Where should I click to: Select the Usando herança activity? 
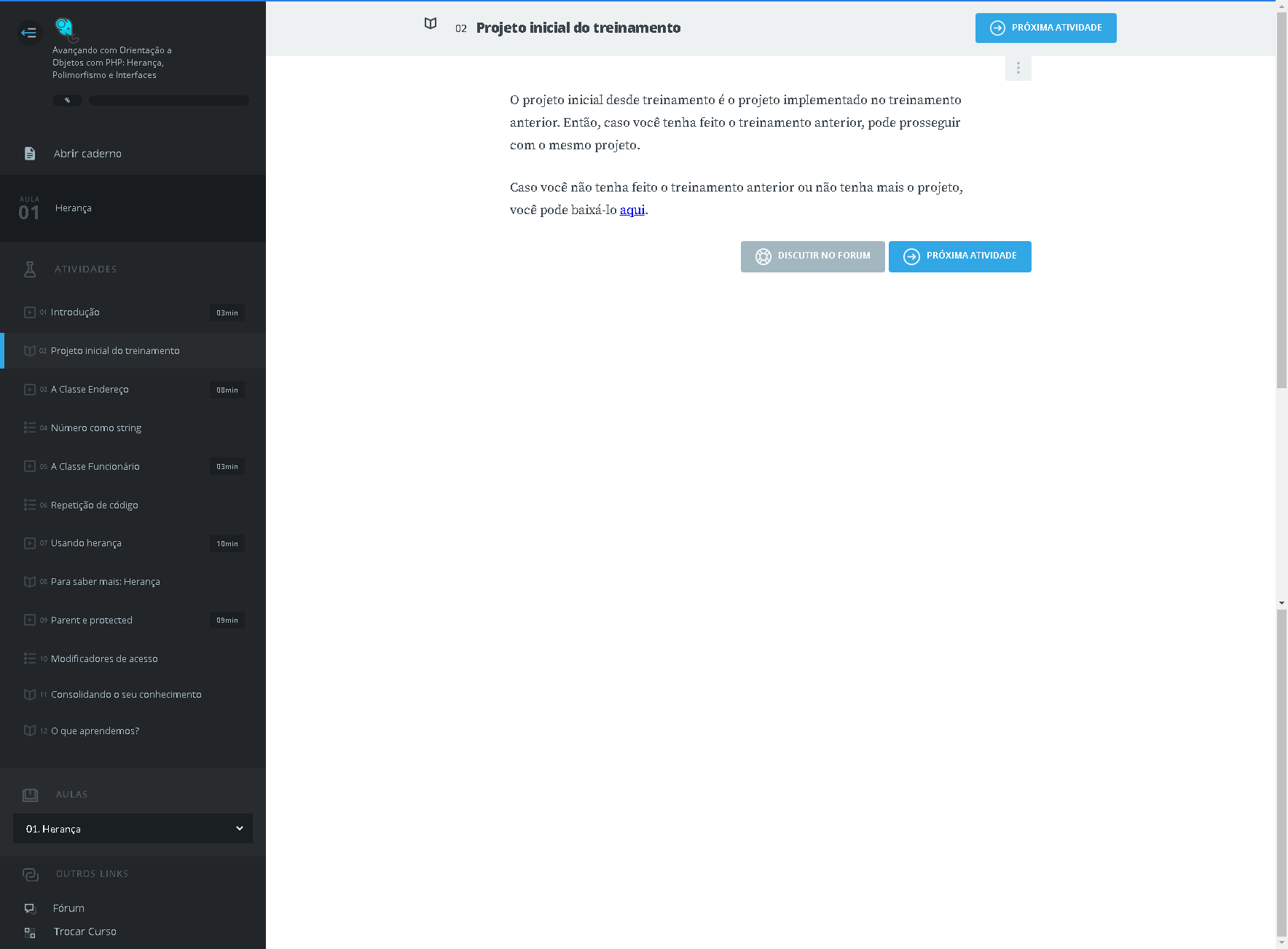click(86, 543)
